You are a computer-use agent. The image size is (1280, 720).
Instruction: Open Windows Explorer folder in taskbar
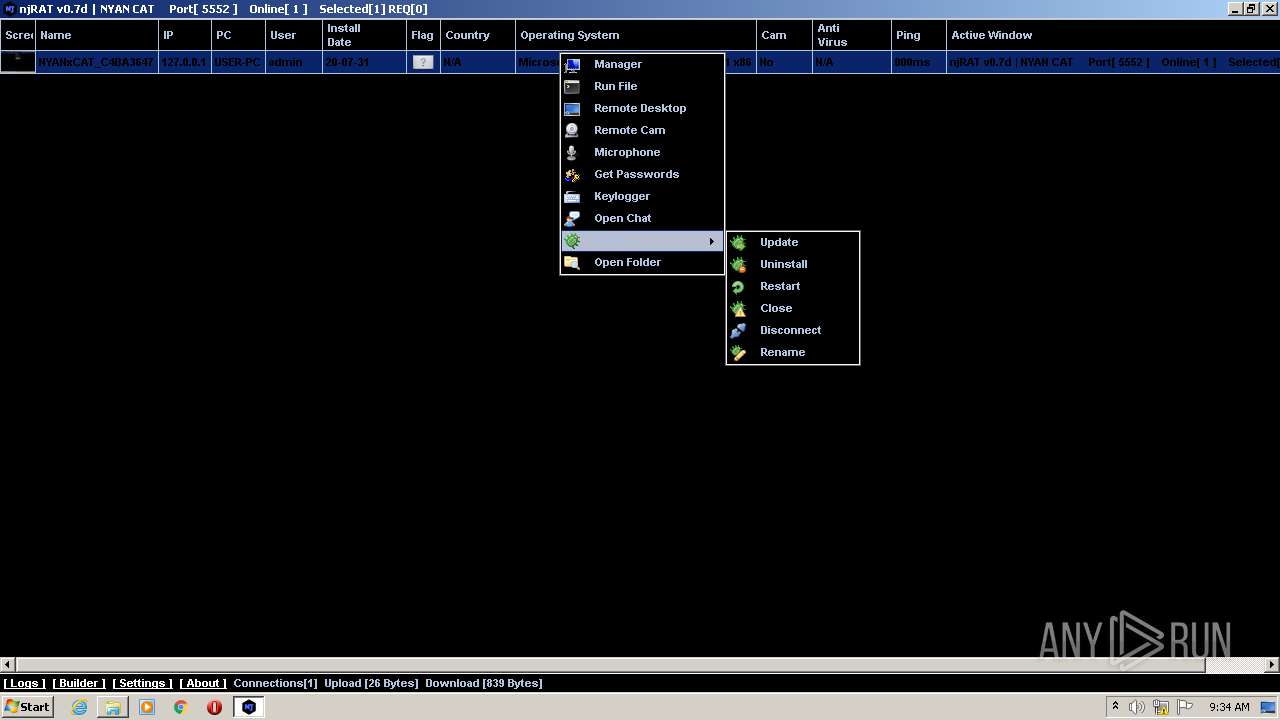[x=113, y=707]
